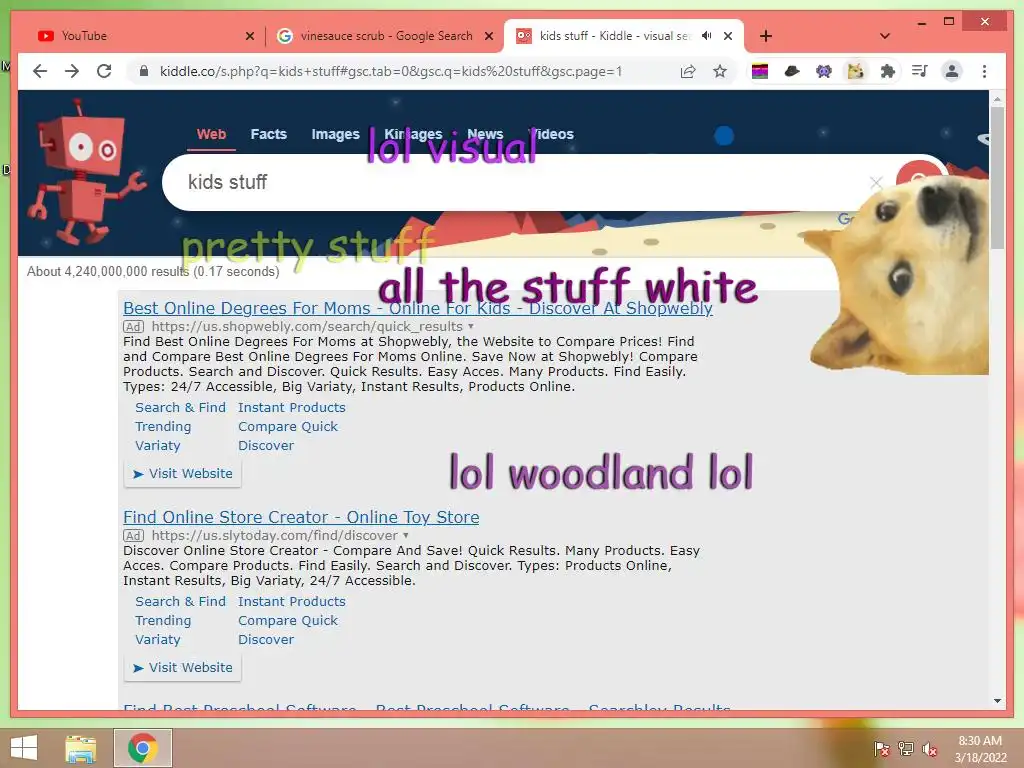Click Trending under slytoday ad
The width and height of the screenshot is (1024, 768).
[x=163, y=620]
